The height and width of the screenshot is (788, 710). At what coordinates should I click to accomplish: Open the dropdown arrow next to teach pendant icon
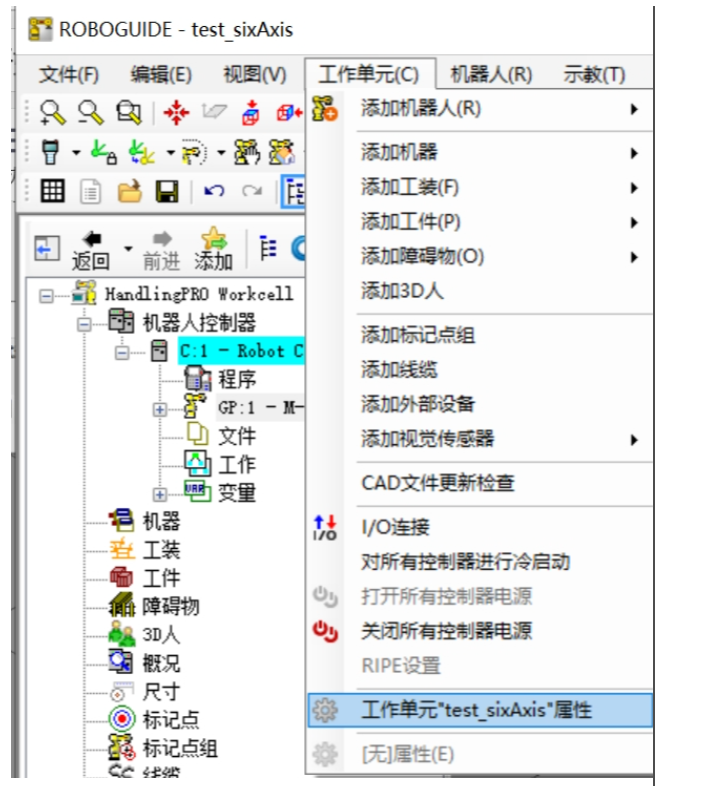click(x=76, y=152)
